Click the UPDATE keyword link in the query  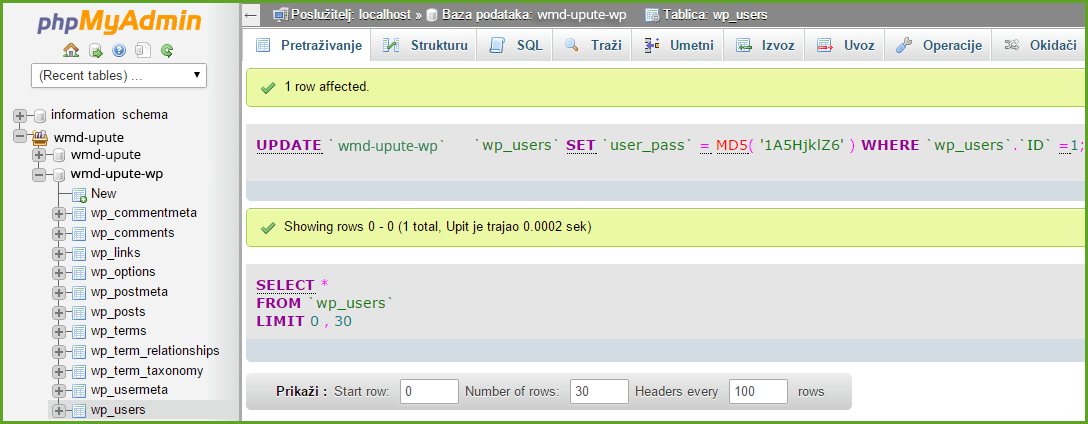pyautogui.click(x=289, y=146)
